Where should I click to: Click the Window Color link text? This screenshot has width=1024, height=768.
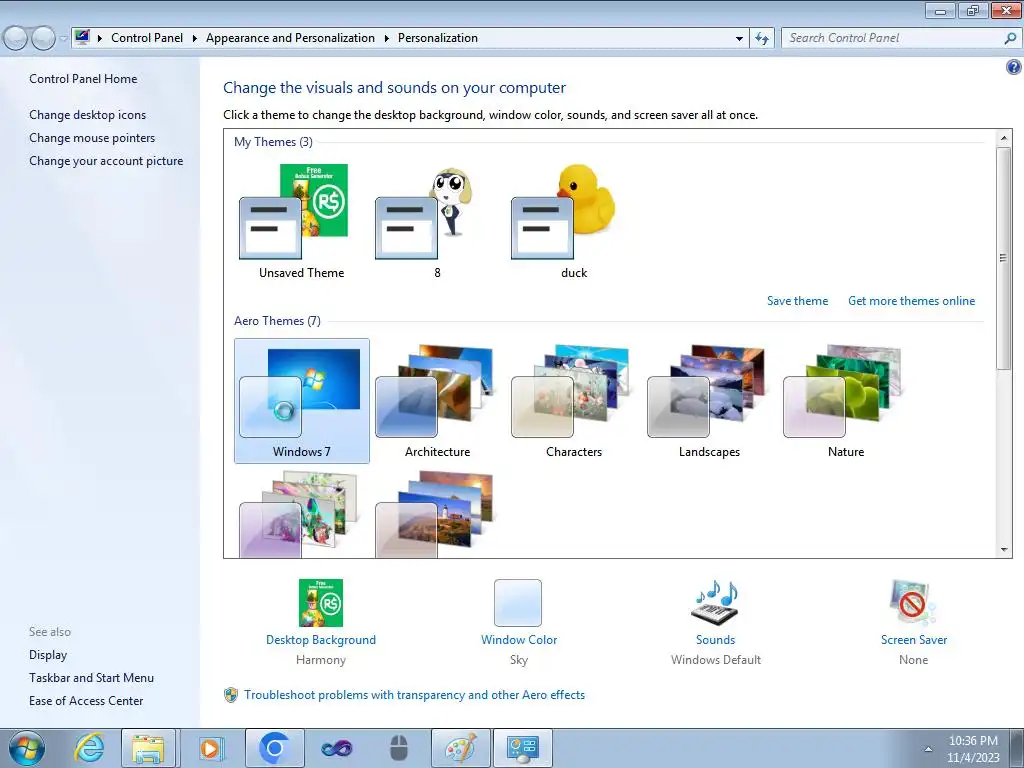(519, 640)
